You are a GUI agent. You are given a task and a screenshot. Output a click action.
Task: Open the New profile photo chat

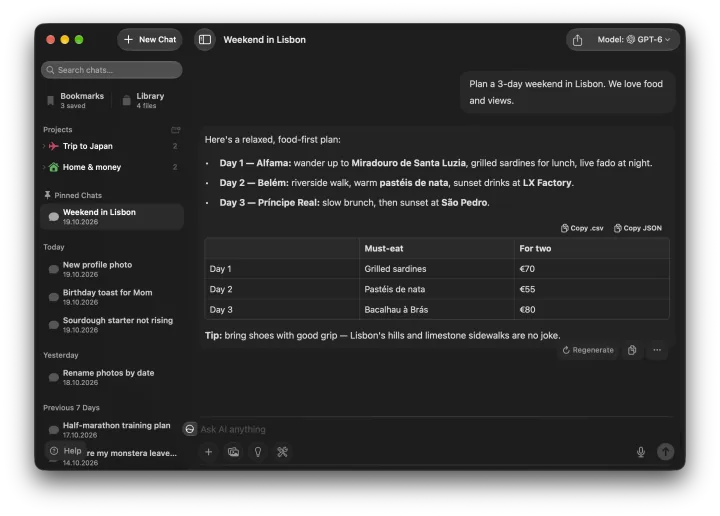point(112,269)
